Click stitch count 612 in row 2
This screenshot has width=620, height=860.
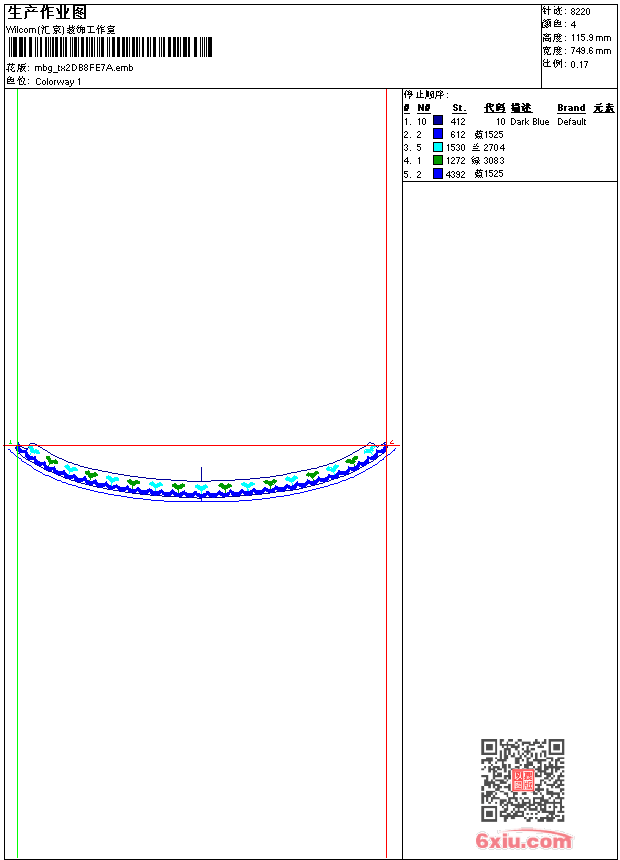458,135
